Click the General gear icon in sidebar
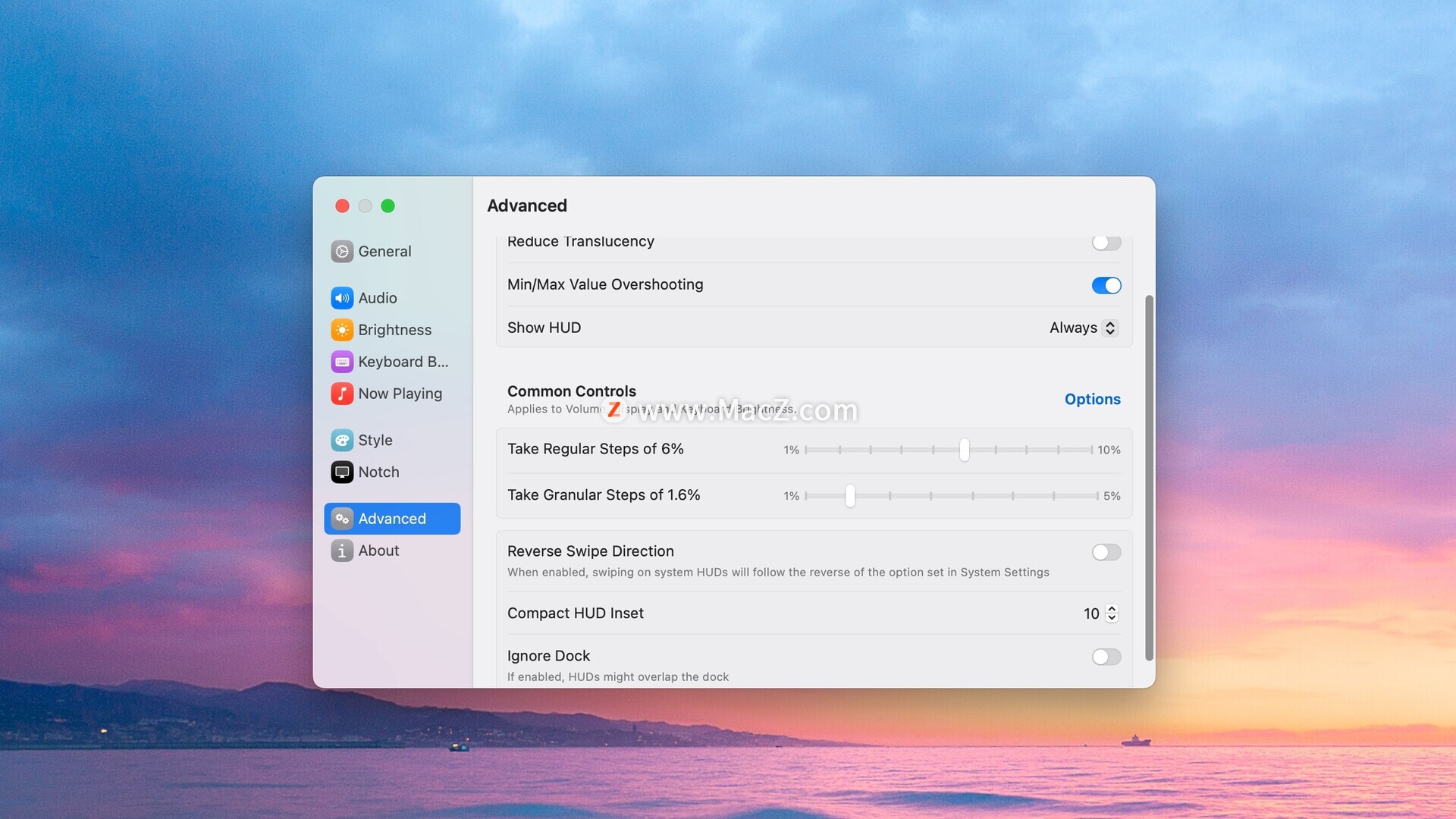The height and width of the screenshot is (819, 1456). [342, 252]
